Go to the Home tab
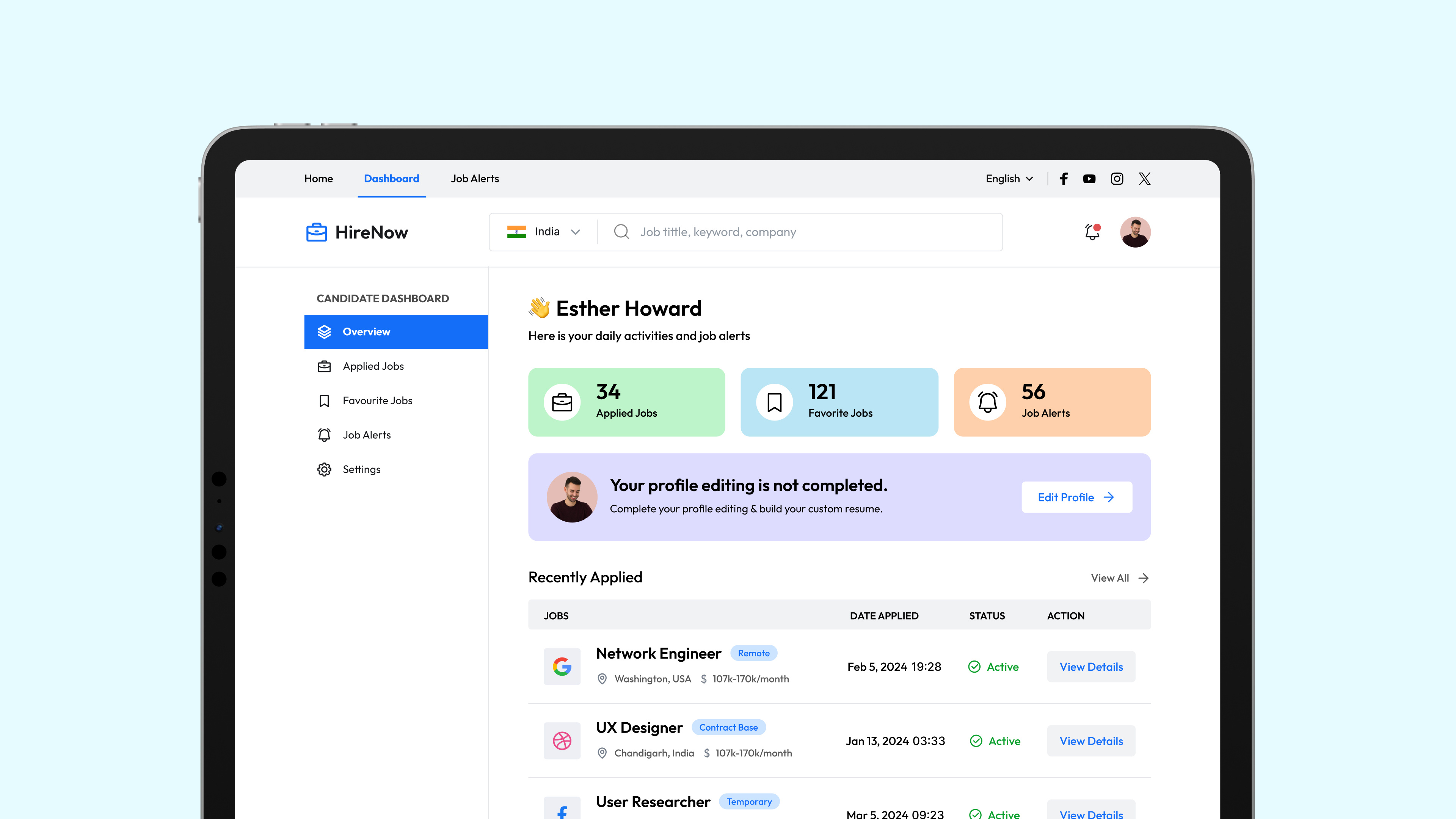The image size is (1456, 819). (318, 179)
